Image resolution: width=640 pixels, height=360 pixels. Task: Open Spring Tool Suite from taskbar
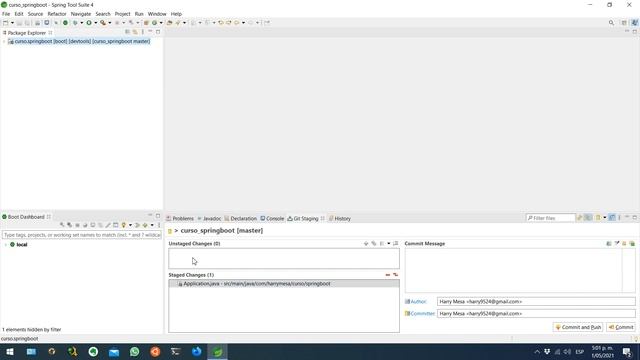(x=217, y=351)
